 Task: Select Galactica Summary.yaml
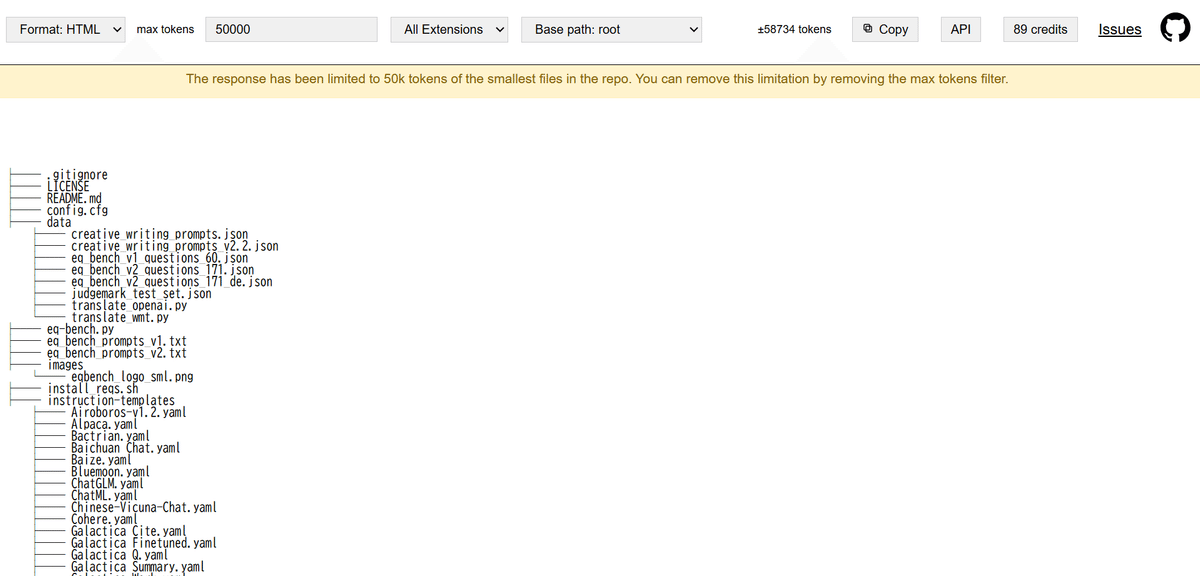click(138, 567)
